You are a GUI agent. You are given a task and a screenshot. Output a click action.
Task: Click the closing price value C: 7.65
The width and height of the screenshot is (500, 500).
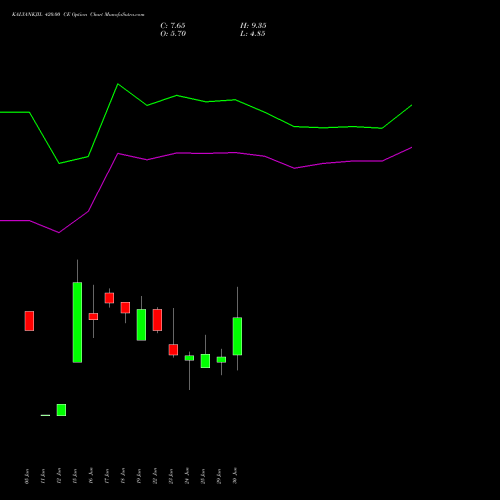pos(173,26)
